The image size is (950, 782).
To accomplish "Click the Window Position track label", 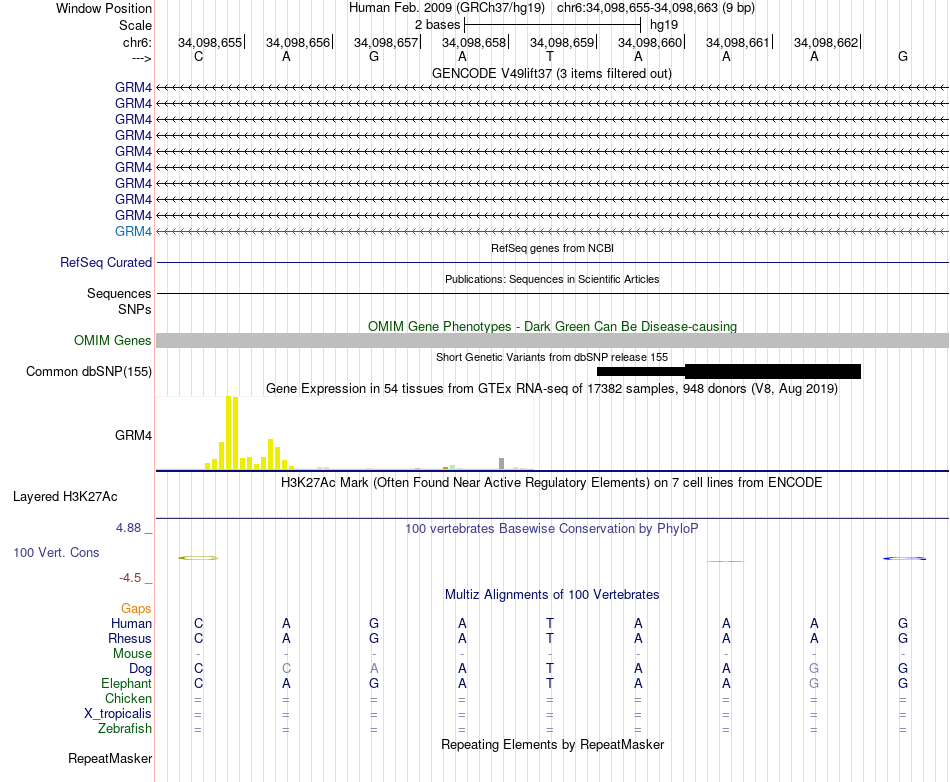I will click(x=104, y=8).
